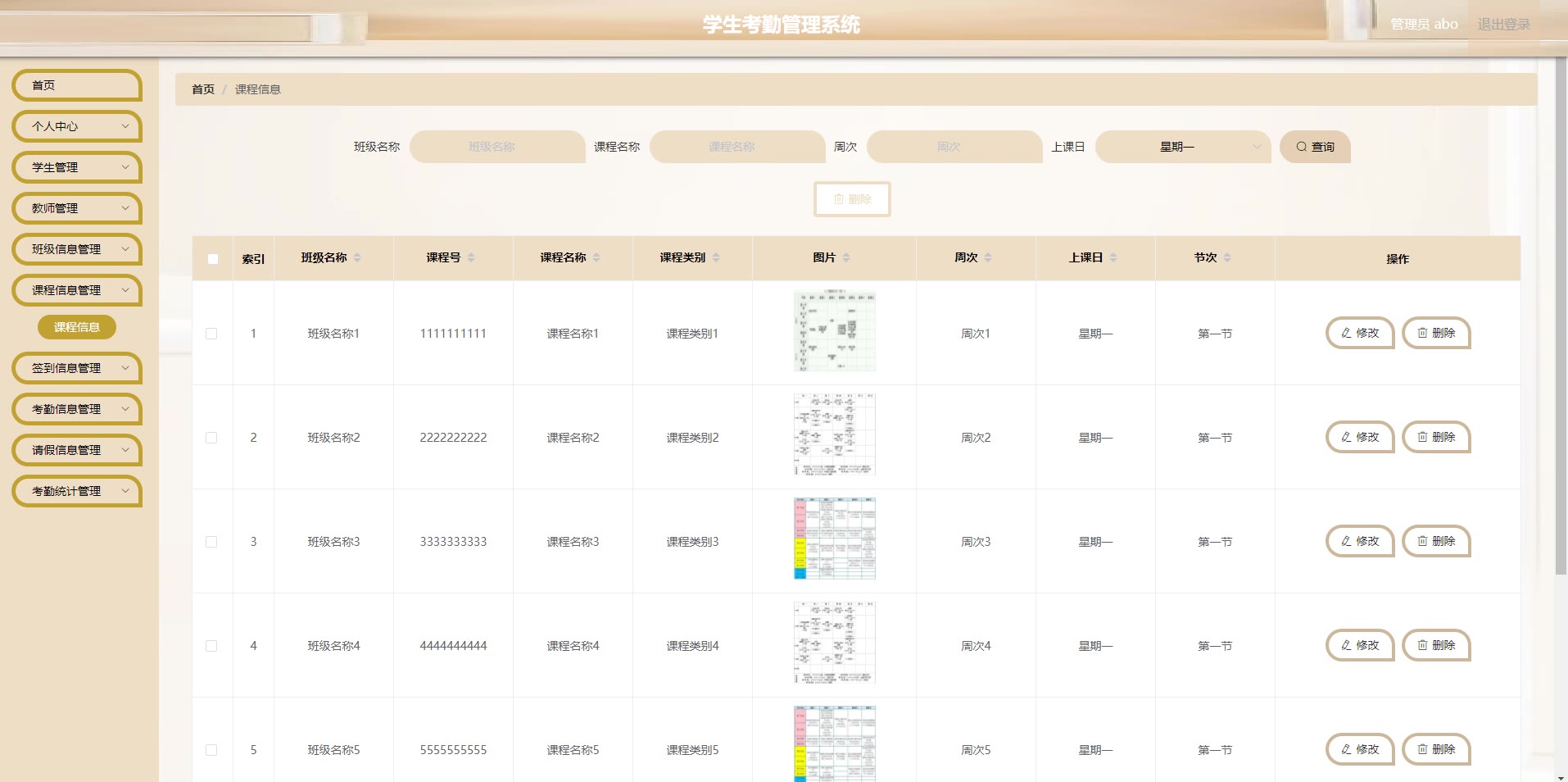Screen dimensions: 1568x782
Task: Select the 课程信息 submenu item
Action: [x=77, y=327]
